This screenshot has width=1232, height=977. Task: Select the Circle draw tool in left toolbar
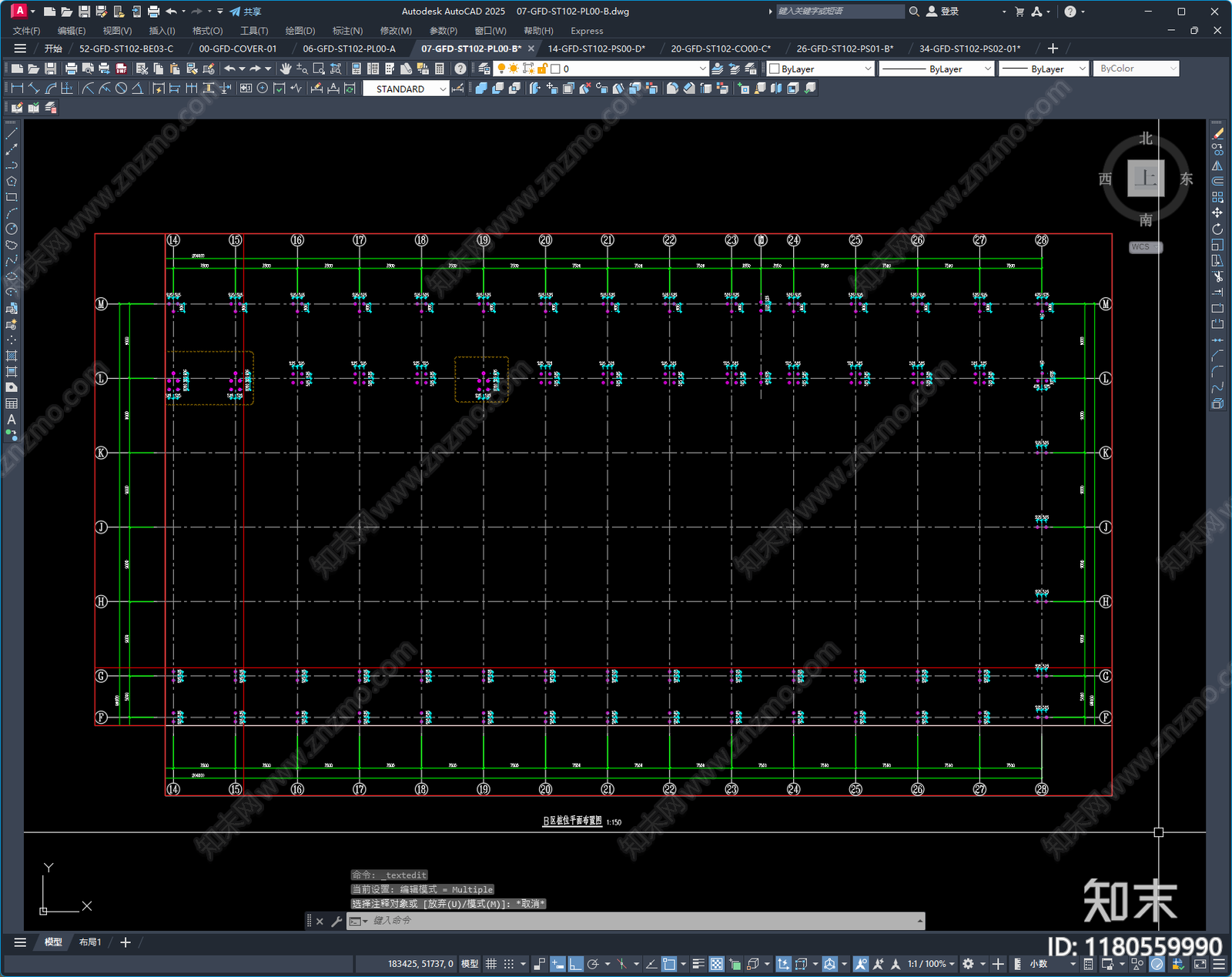pos(12,229)
